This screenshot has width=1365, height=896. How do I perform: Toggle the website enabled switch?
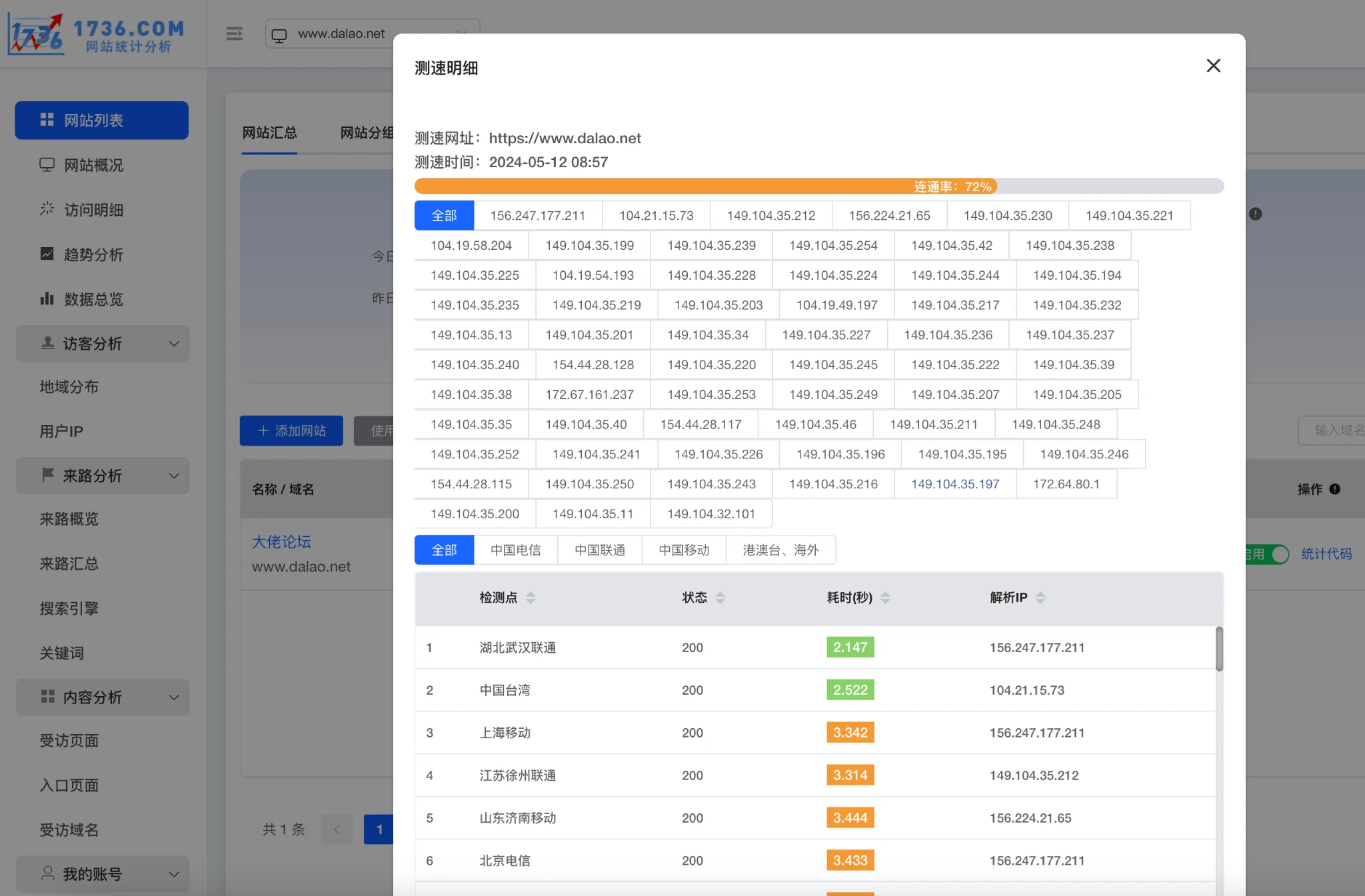pos(1278,554)
